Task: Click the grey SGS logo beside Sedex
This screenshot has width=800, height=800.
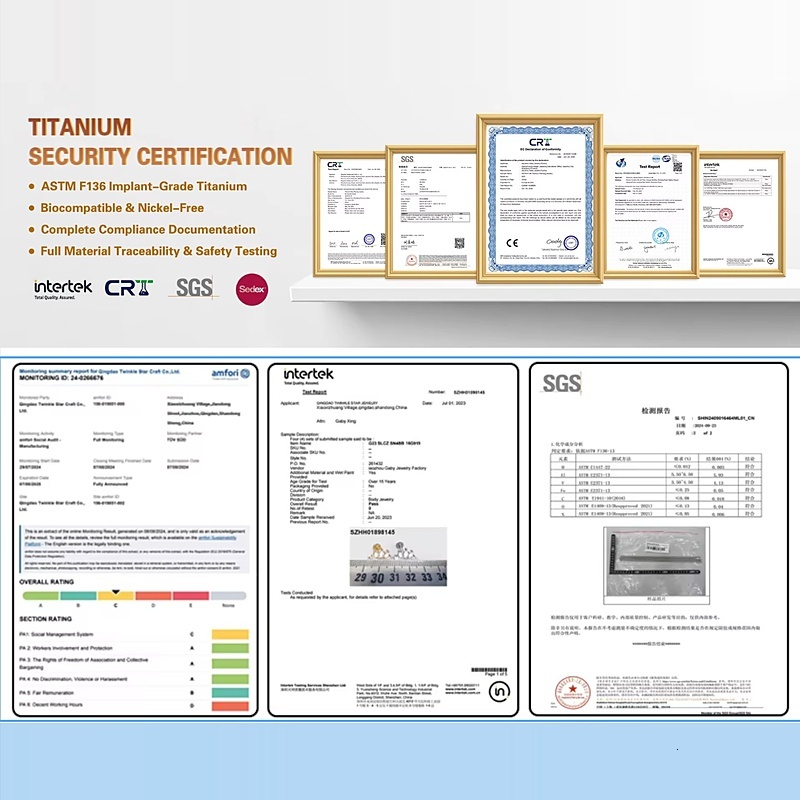Action: point(194,288)
